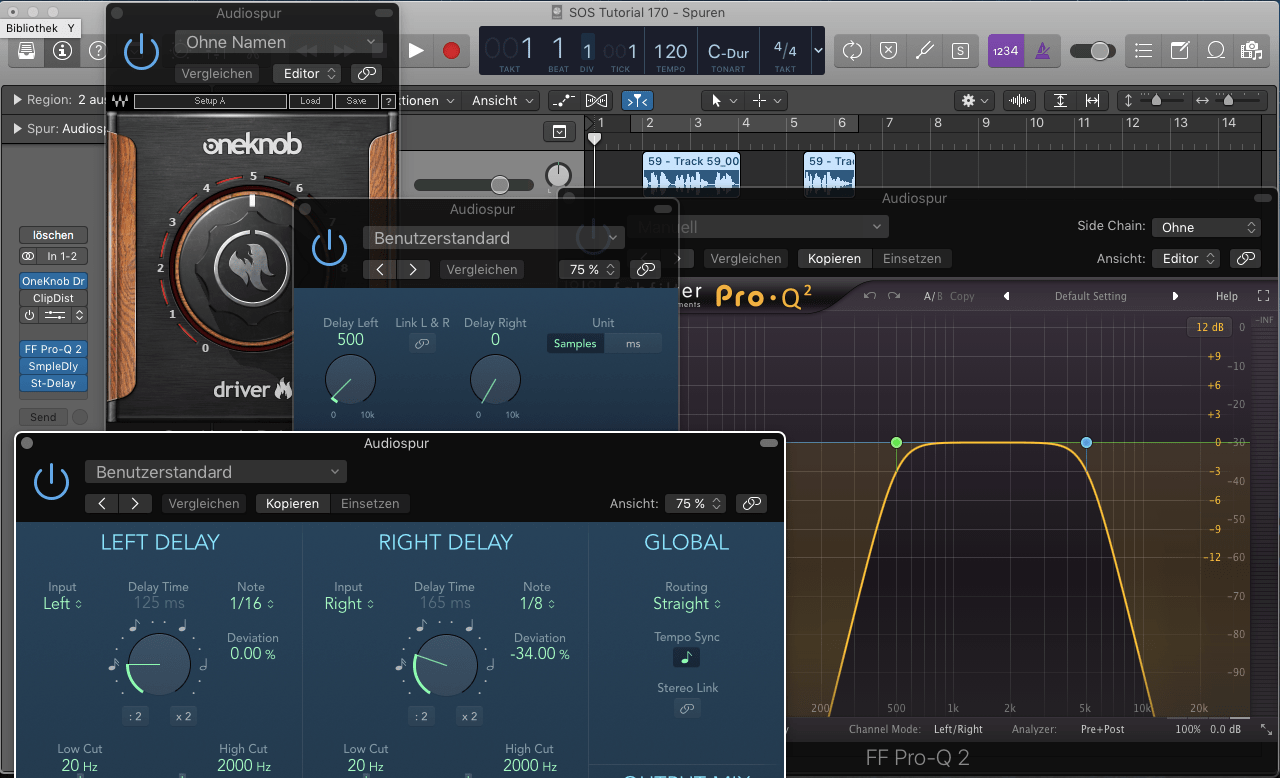1280x778 pixels.
Task: Select ms unit in Sample Delay
Action: pos(633,343)
